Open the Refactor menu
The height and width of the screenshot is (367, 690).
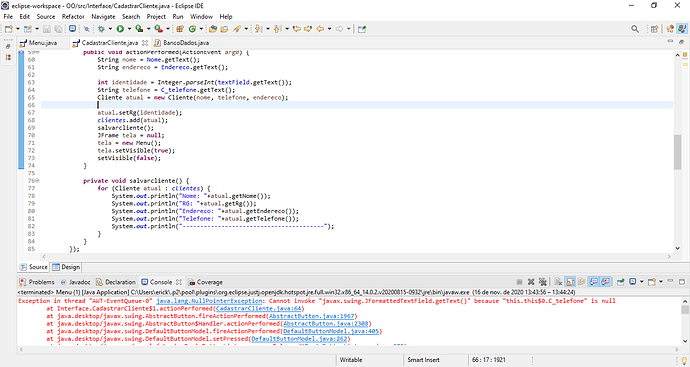point(73,16)
